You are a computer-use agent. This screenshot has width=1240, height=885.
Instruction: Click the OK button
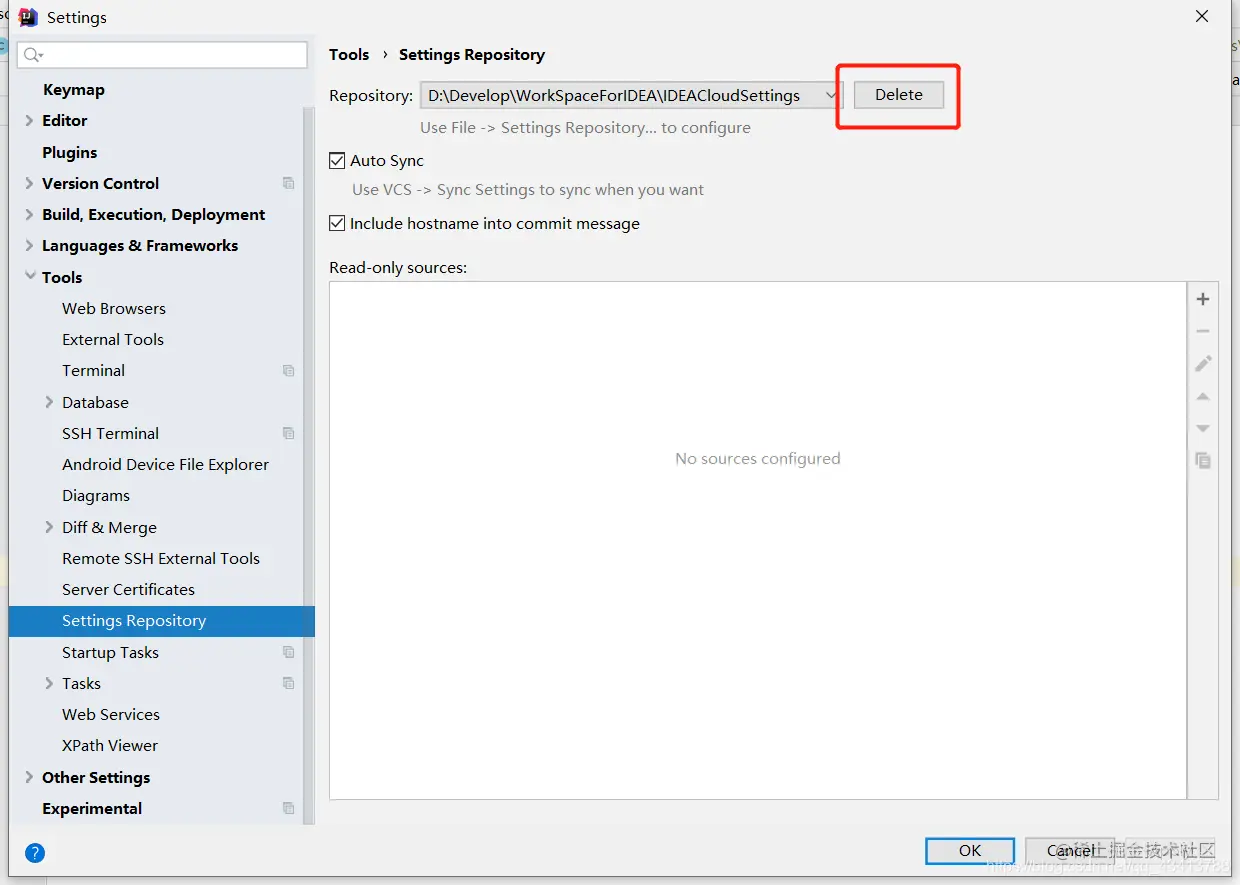click(970, 850)
